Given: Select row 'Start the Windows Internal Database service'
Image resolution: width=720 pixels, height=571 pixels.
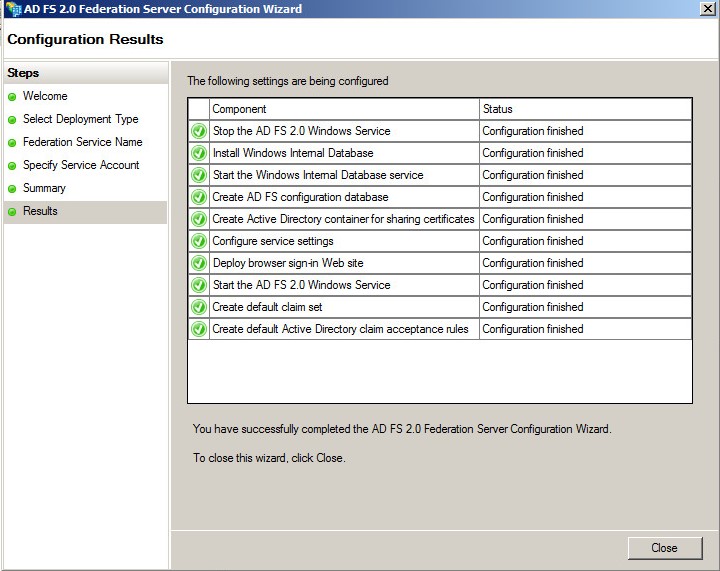Looking at the screenshot, I should (x=440, y=175).
